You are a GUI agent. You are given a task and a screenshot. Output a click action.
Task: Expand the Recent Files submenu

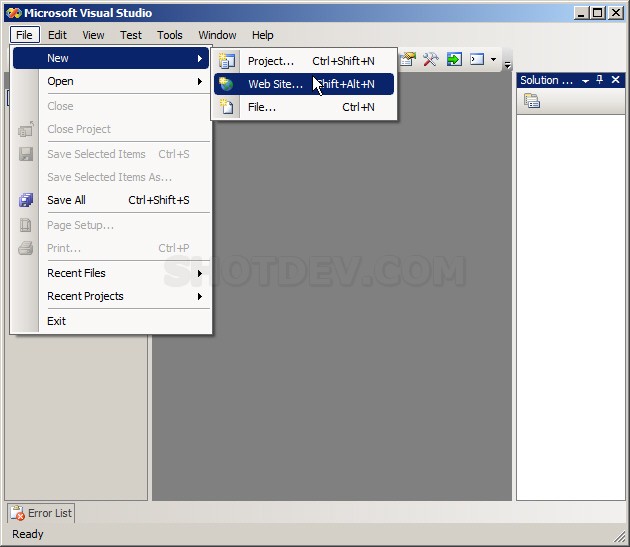(111, 273)
